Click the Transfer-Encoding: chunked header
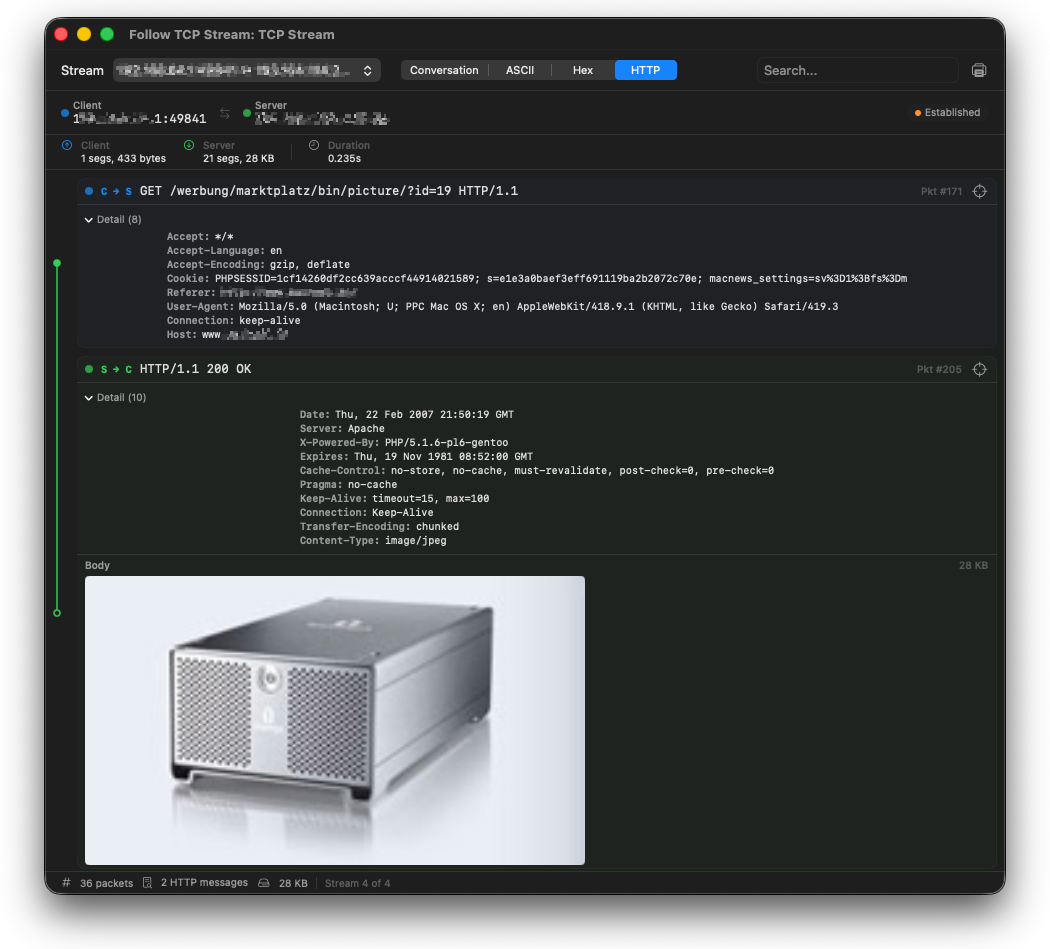This screenshot has height=949, width=1050. pyautogui.click(x=380, y=526)
